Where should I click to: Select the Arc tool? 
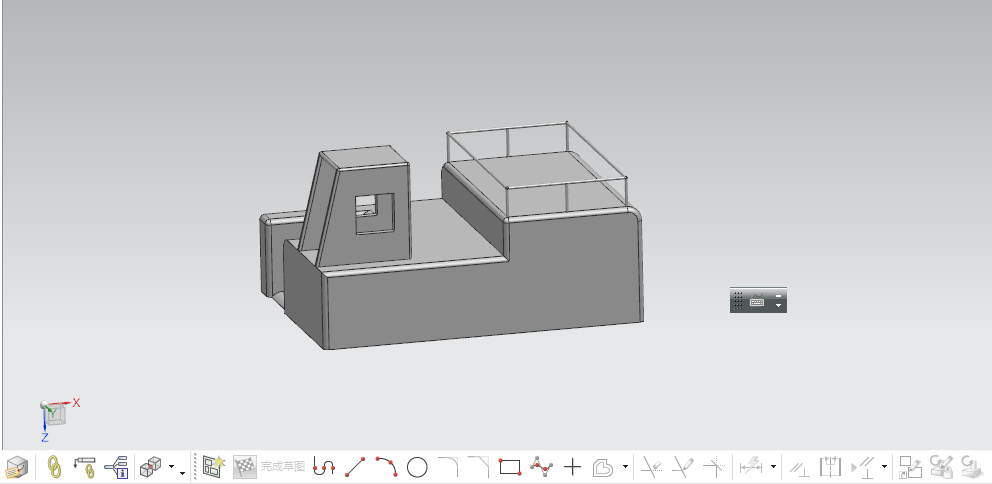click(387, 468)
